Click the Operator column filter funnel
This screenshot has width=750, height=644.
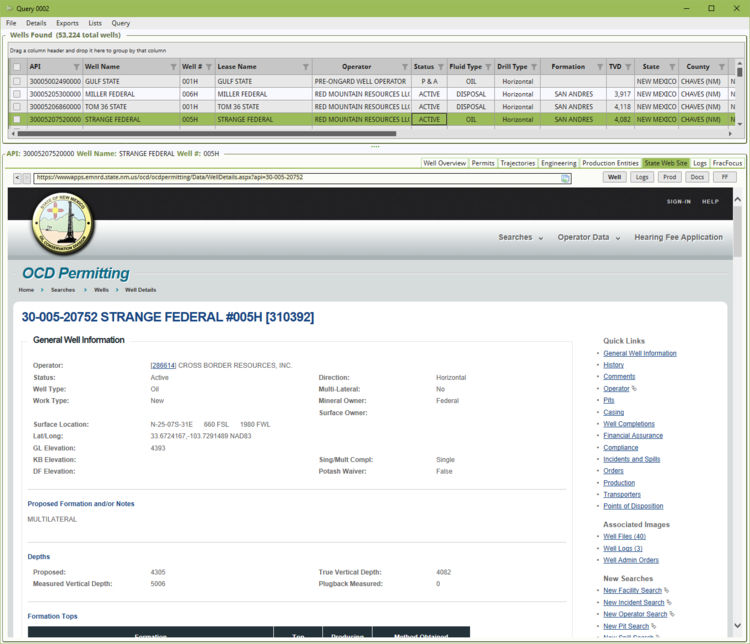coord(405,67)
